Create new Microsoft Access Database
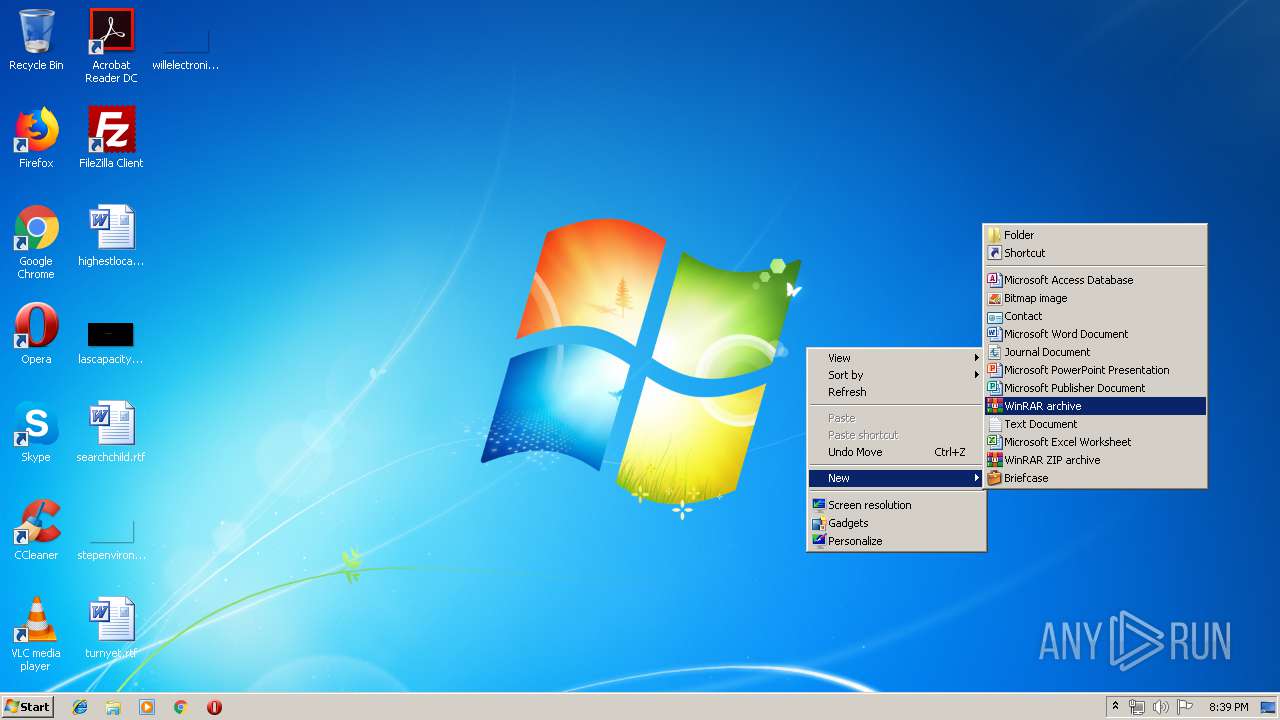Screen dimensions: 1280x720 [x=1095, y=280]
